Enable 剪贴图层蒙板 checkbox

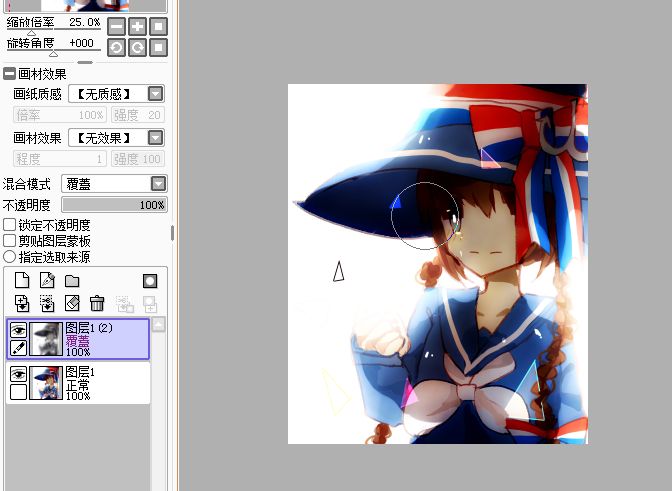click(x=9, y=241)
